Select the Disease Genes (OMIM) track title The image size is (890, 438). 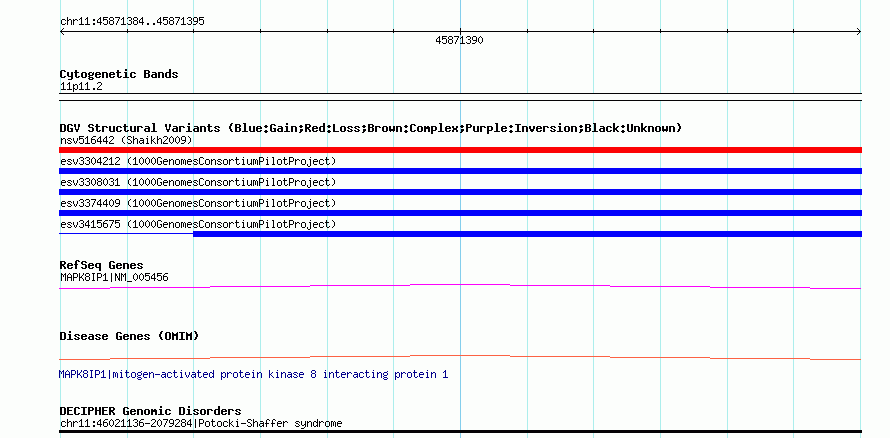[129, 336]
